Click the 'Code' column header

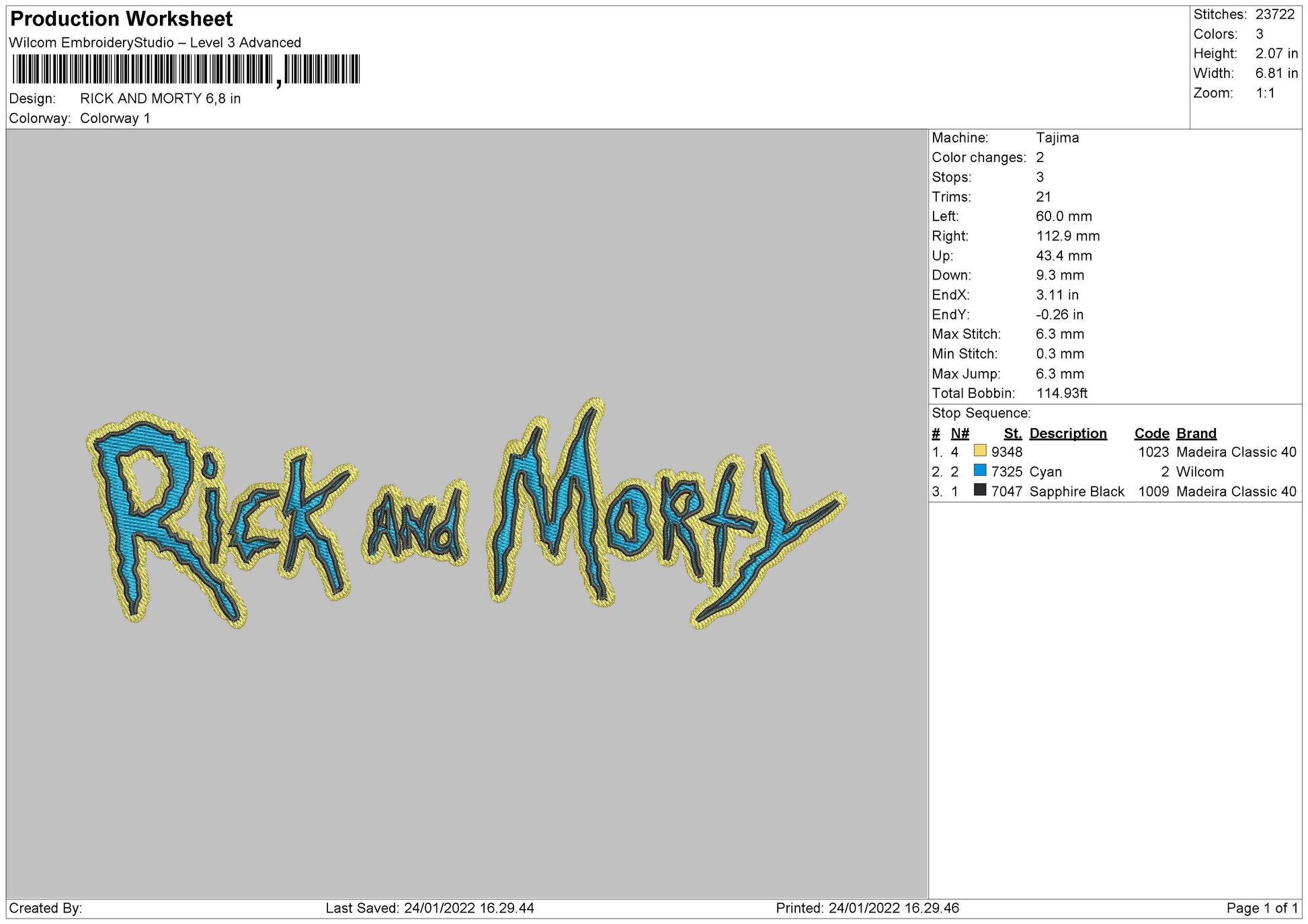(x=1151, y=433)
